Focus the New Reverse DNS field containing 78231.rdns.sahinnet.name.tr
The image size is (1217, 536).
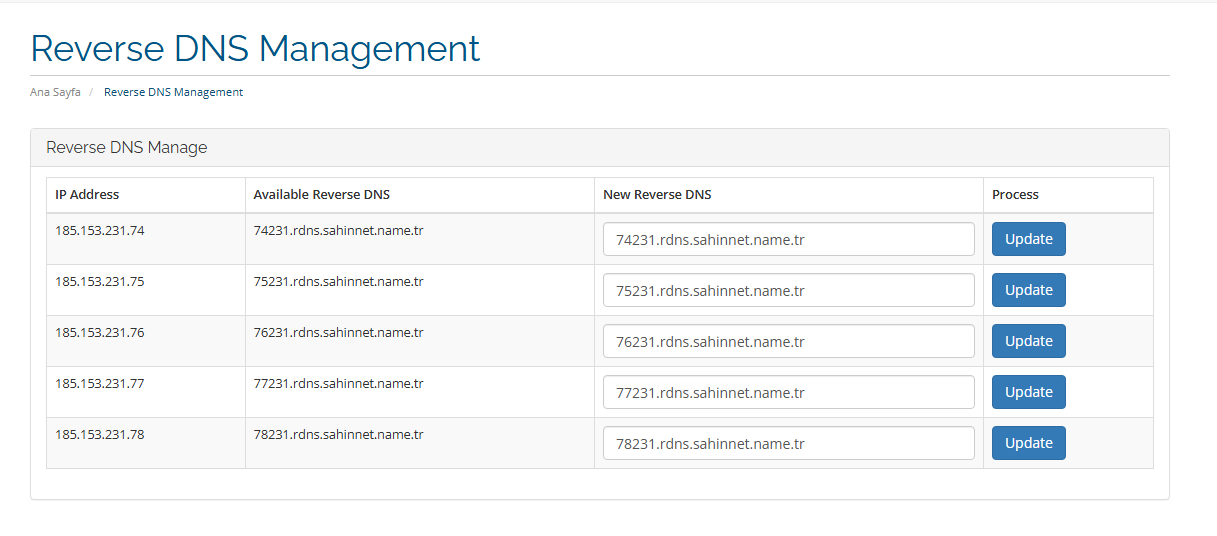(x=789, y=443)
